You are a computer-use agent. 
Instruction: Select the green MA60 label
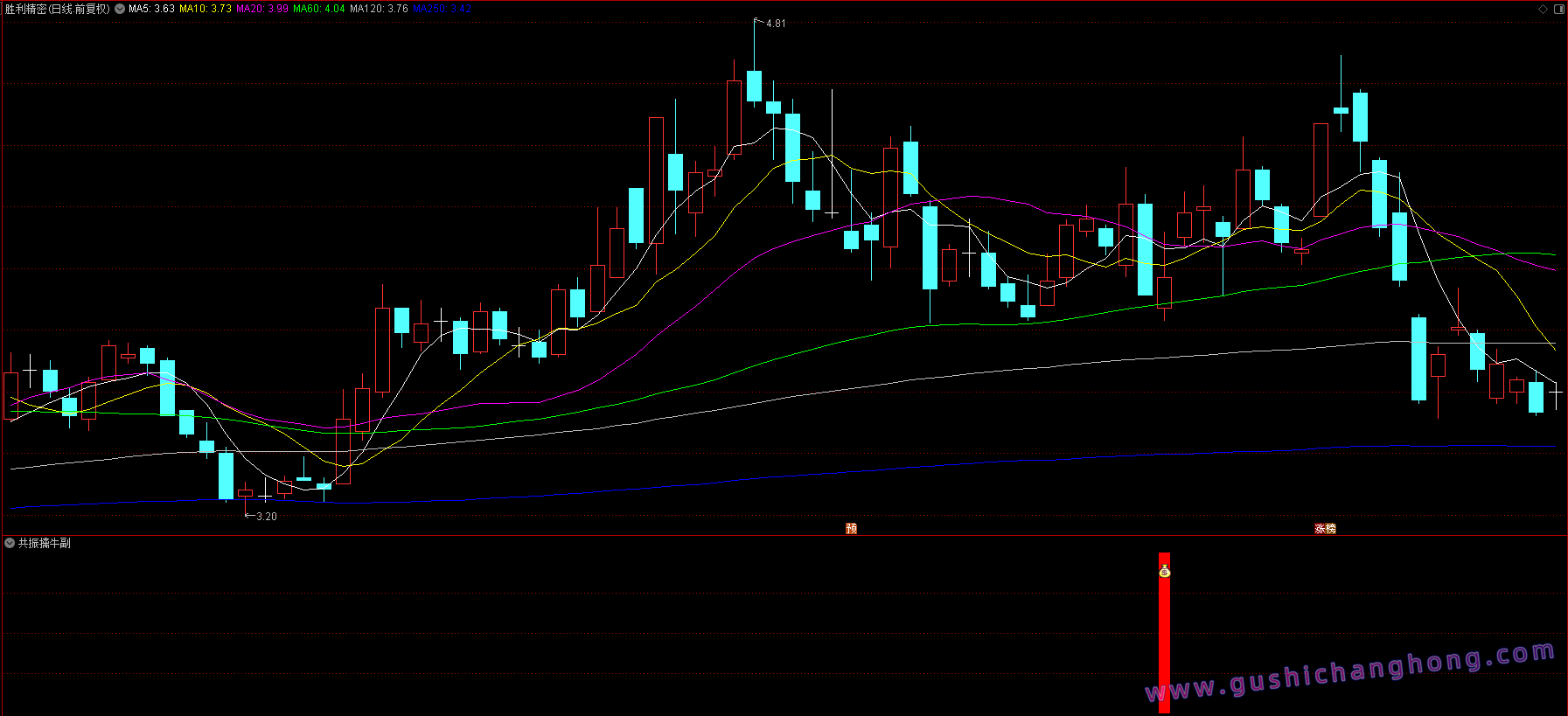tap(318, 9)
